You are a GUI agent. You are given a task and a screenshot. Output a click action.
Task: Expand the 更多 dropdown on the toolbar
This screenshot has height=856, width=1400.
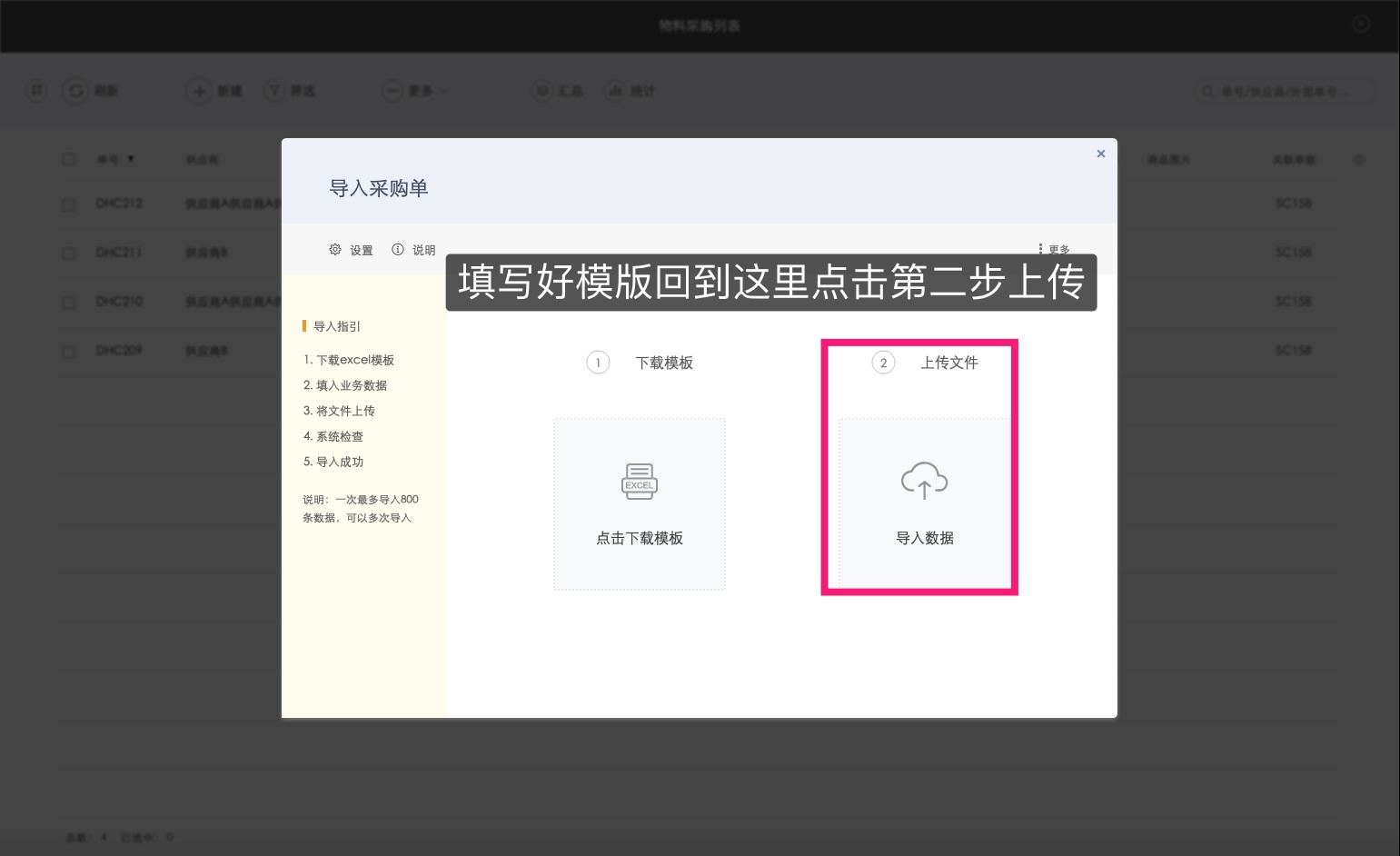(414, 91)
